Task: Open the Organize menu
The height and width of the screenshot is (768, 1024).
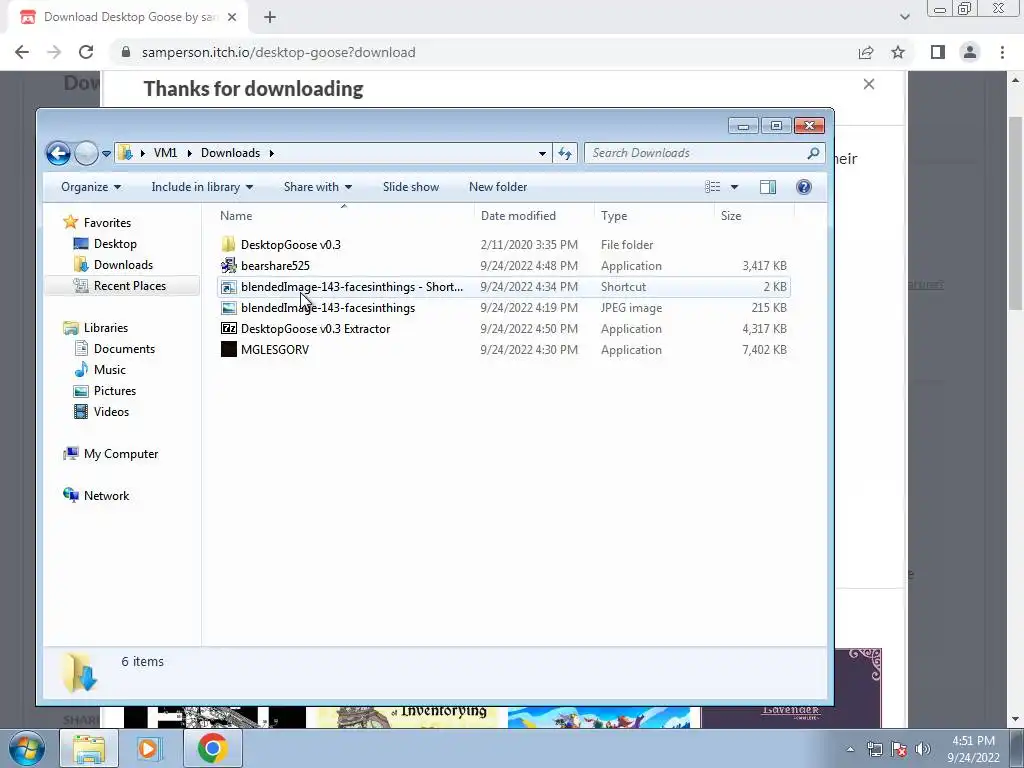Action: [x=91, y=187]
